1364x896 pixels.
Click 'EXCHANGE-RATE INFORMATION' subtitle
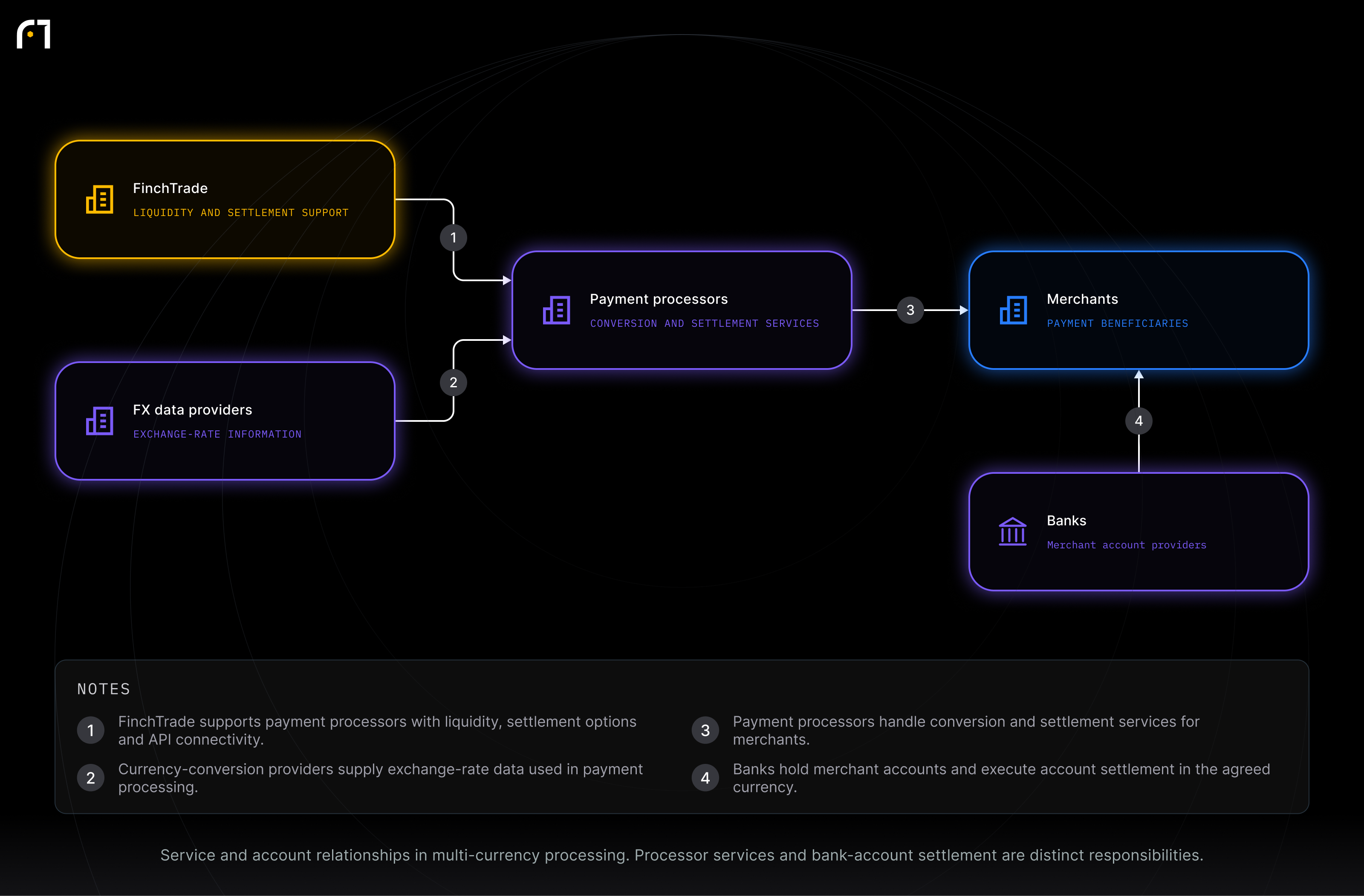click(217, 434)
